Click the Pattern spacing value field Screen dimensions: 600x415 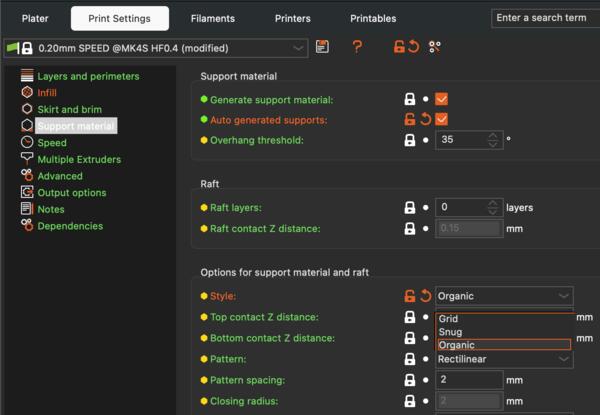pyautogui.click(x=469, y=380)
